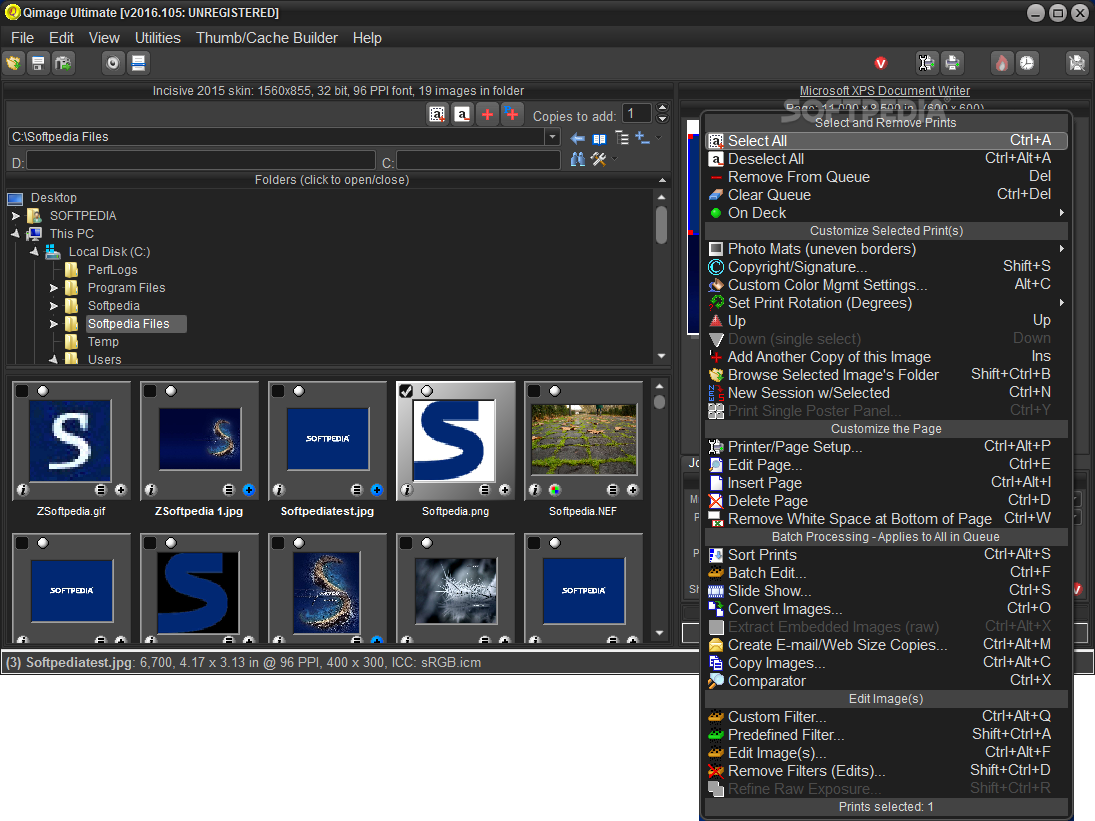This screenshot has height=821, width=1095.
Task: Click the Microsoft XPS Document Writer link
Action: tap(884, 91)
